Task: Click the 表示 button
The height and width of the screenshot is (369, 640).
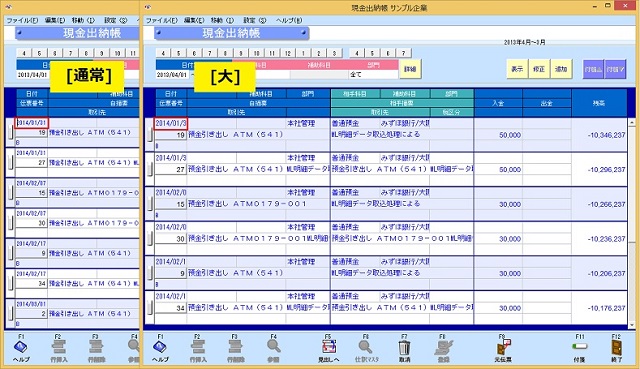Action: (x=517, y=69)
